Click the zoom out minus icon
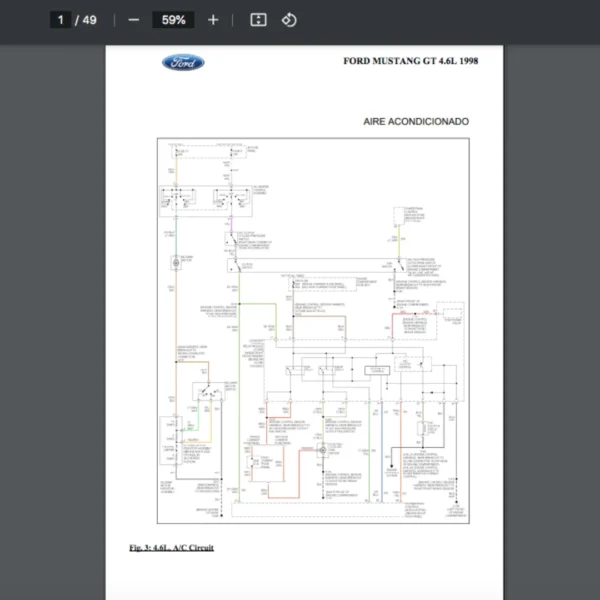Image resolution: width=600 pixels, height=600 pixels. point(134,20)
